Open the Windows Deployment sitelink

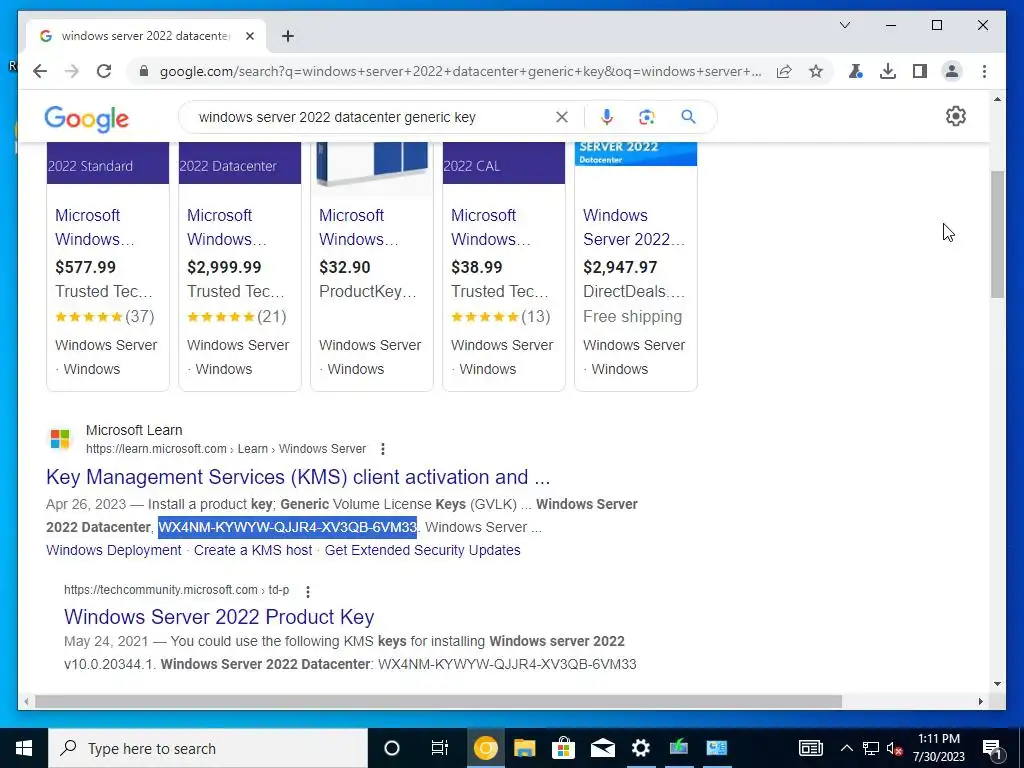tap(114, 550)
